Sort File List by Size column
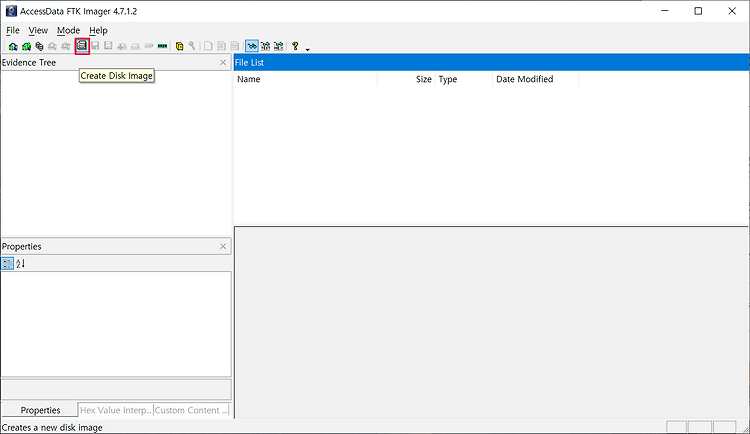Viewport: 750px width, 434px height. (406, 79)
